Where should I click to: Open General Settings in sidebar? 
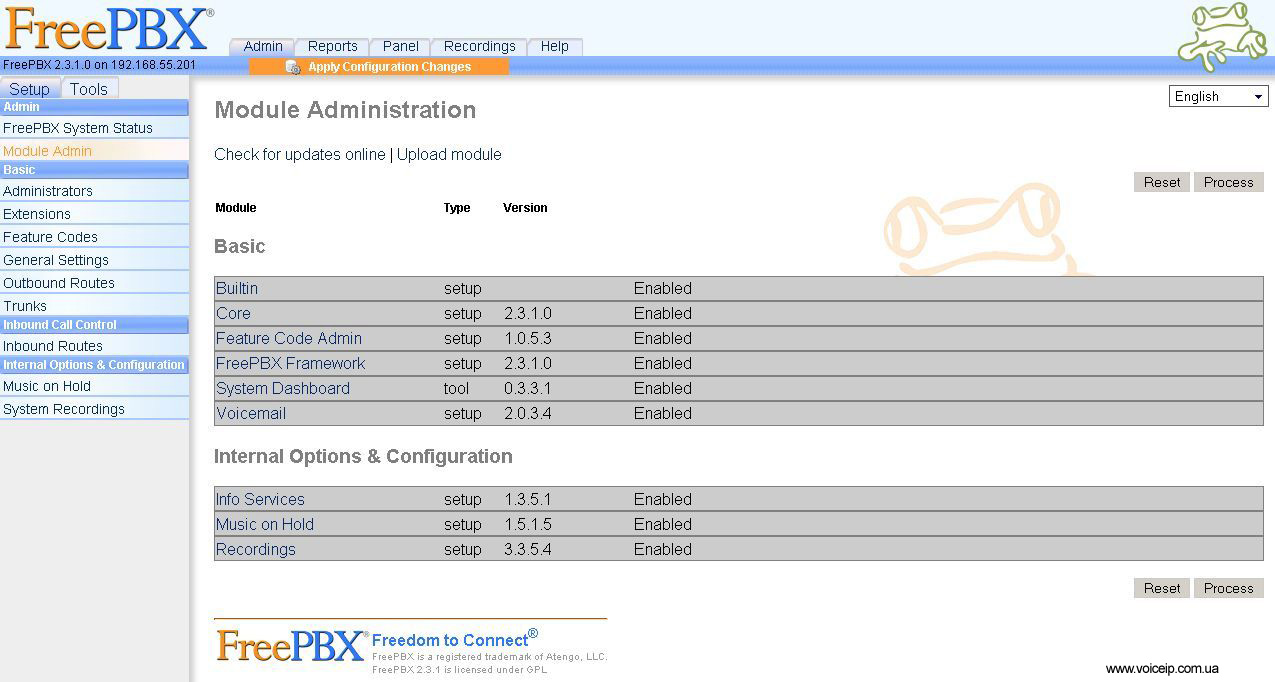(94, 260)
